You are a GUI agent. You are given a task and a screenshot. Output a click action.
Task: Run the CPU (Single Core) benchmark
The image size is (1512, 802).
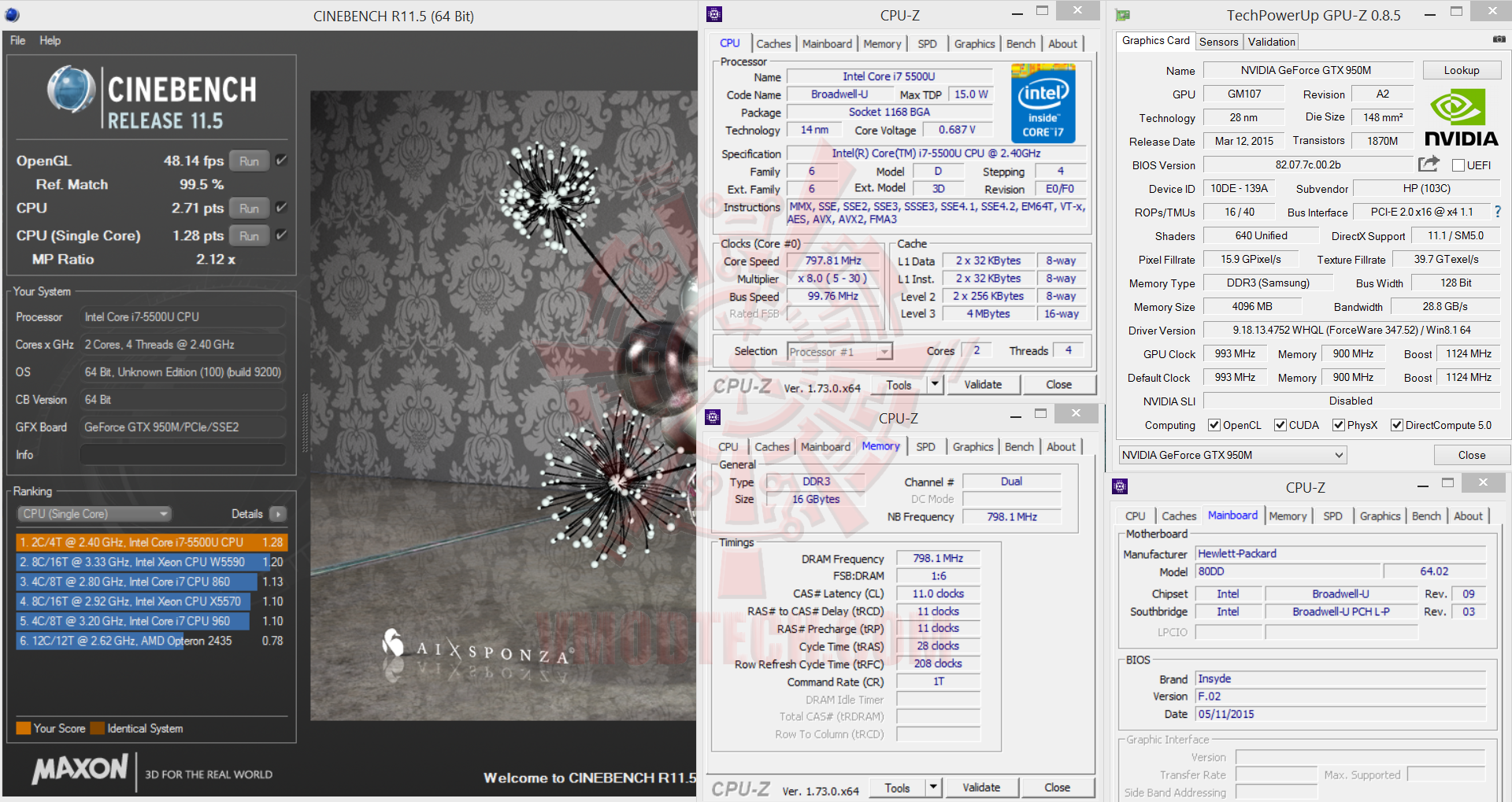(249, 235)
